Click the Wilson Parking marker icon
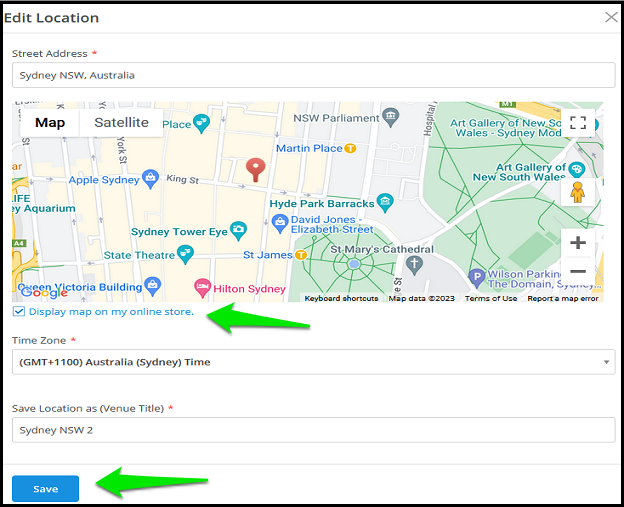This screenshot has width=624, height=507. (x=477, y=278)
